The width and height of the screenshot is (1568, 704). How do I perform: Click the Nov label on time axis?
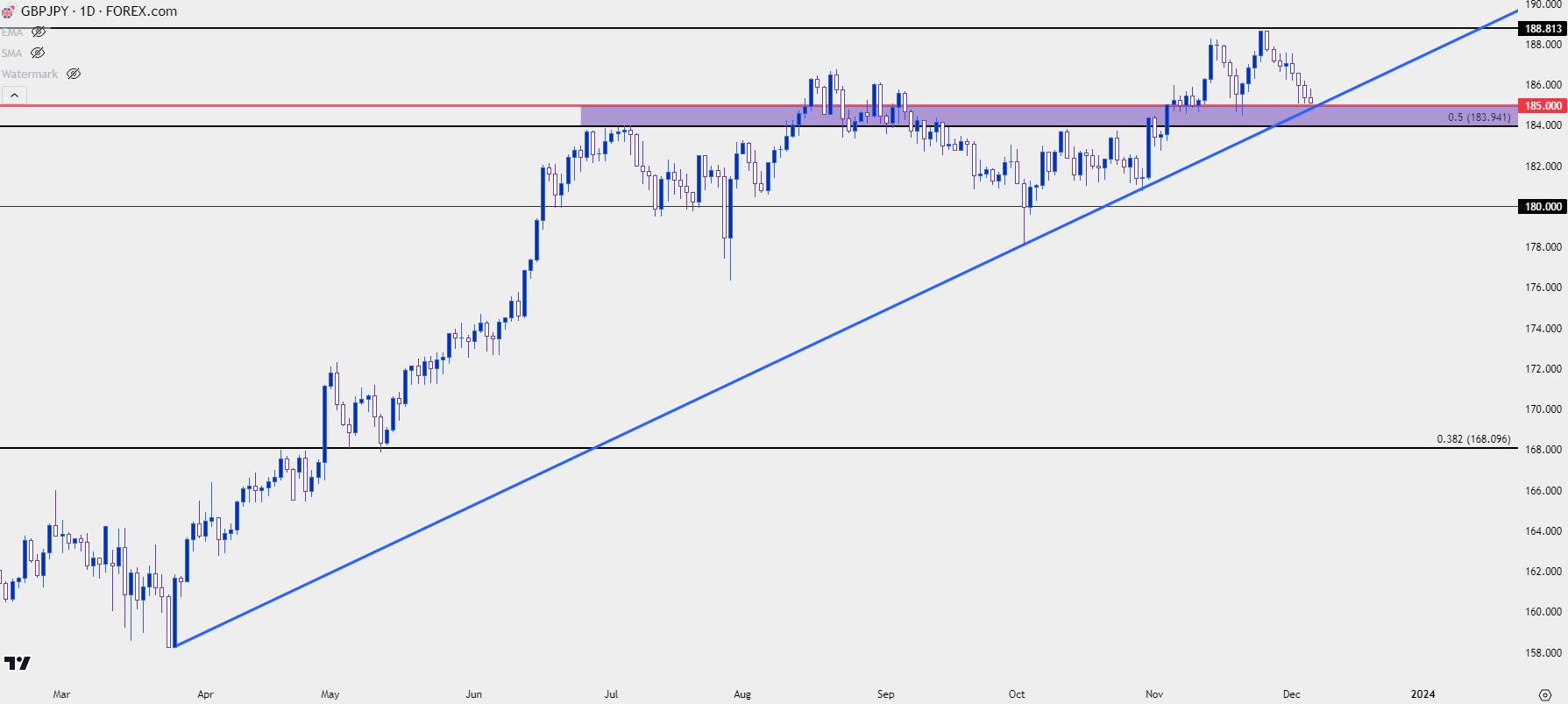1154,694
